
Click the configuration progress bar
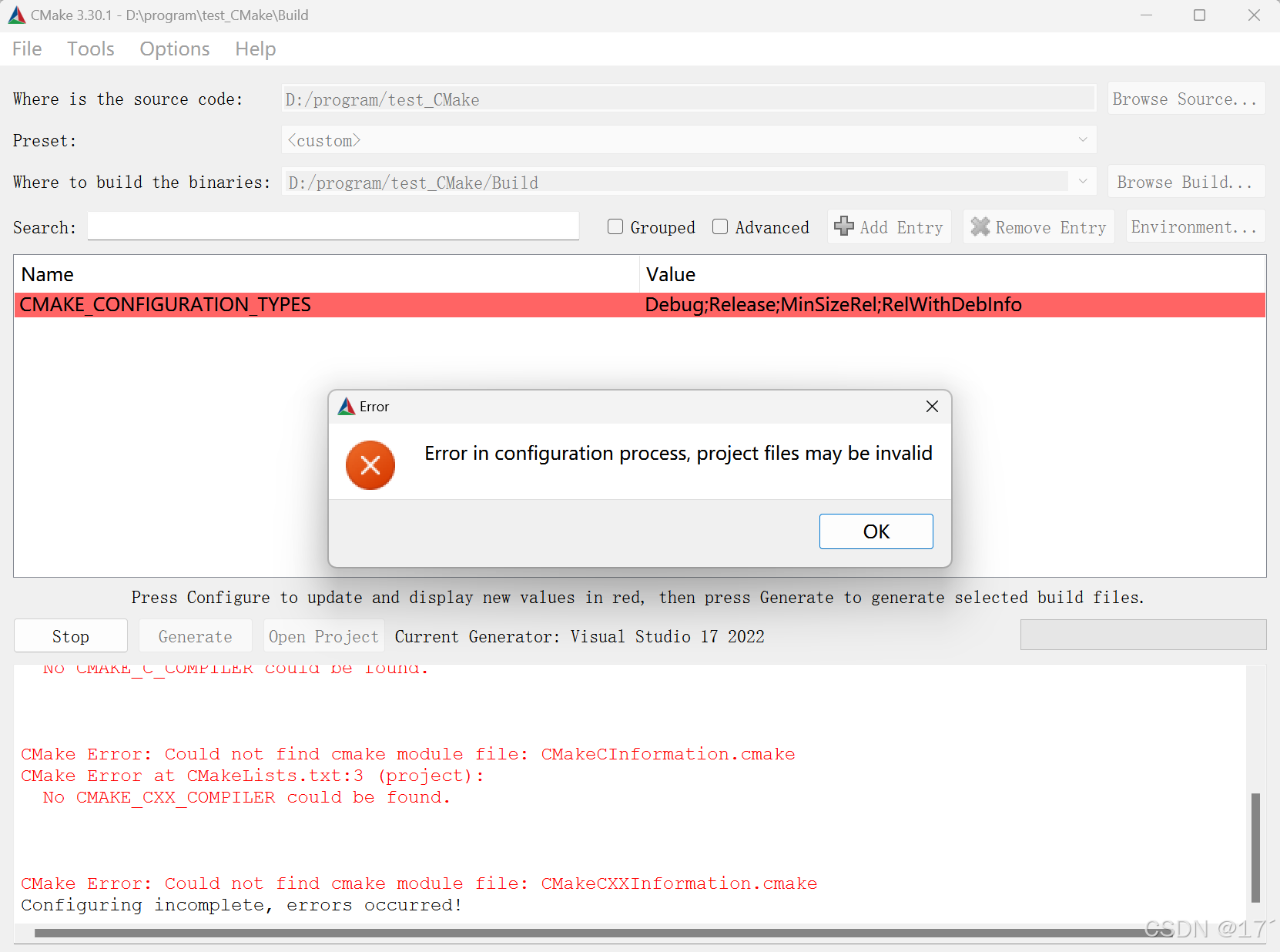[x=1143, y=635]
